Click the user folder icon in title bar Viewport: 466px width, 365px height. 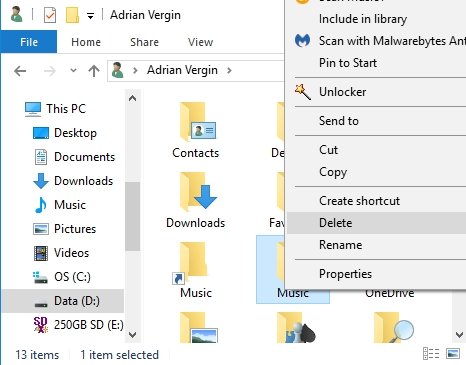(17, 15)
